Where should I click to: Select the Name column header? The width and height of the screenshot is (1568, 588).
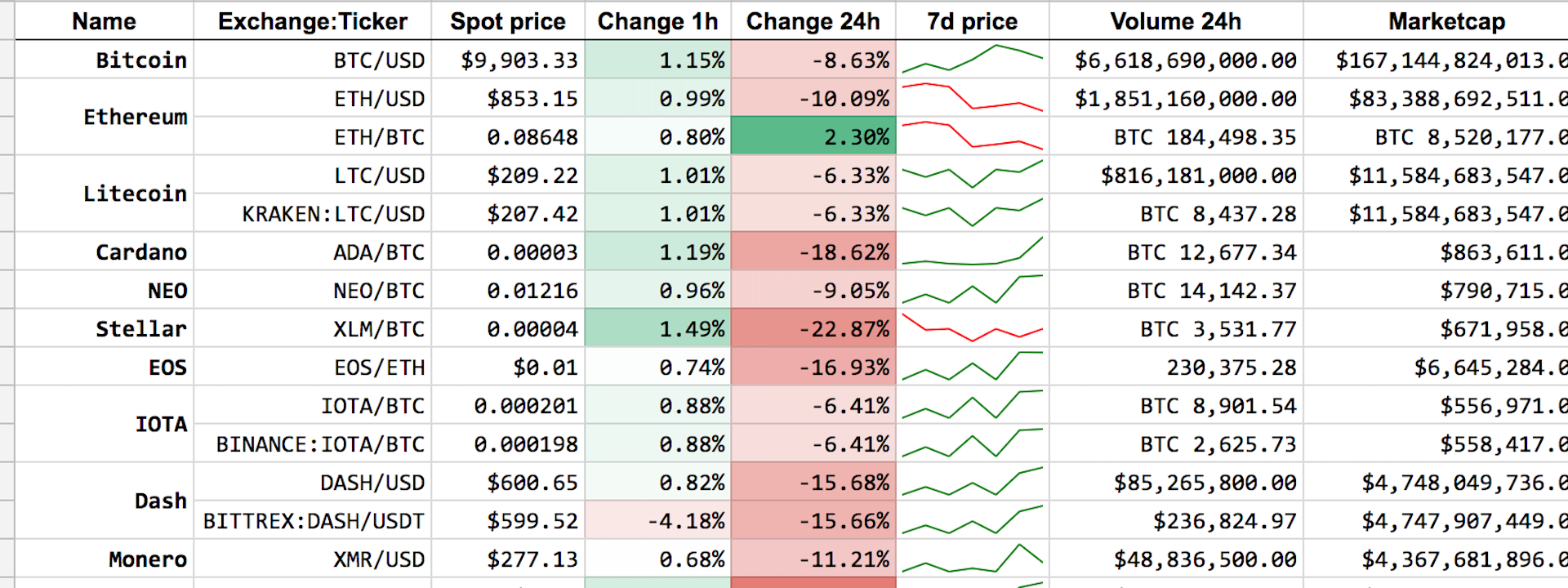click(x=104, y=21)
